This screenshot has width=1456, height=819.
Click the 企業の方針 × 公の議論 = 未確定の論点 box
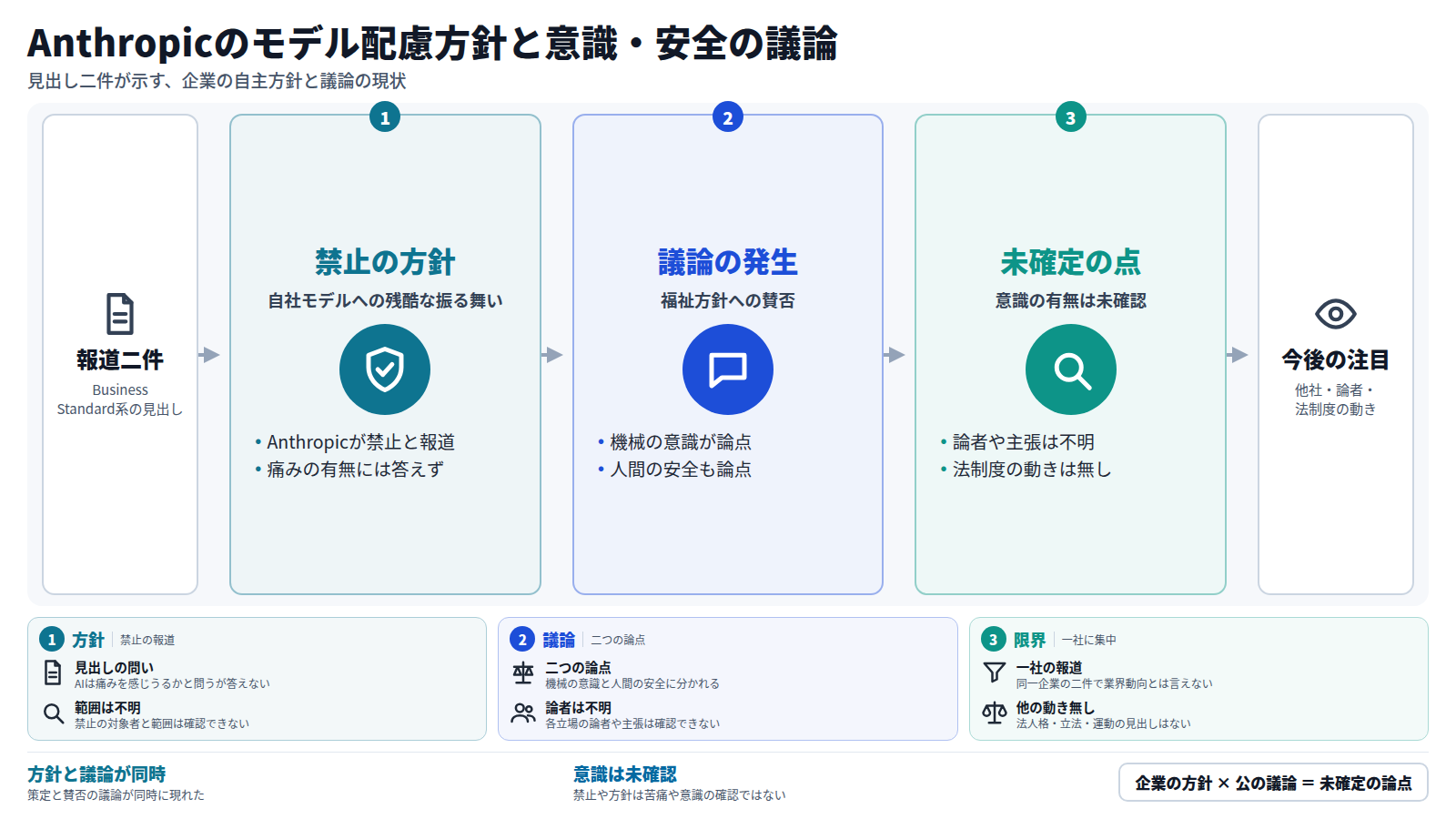[1273, 783]
